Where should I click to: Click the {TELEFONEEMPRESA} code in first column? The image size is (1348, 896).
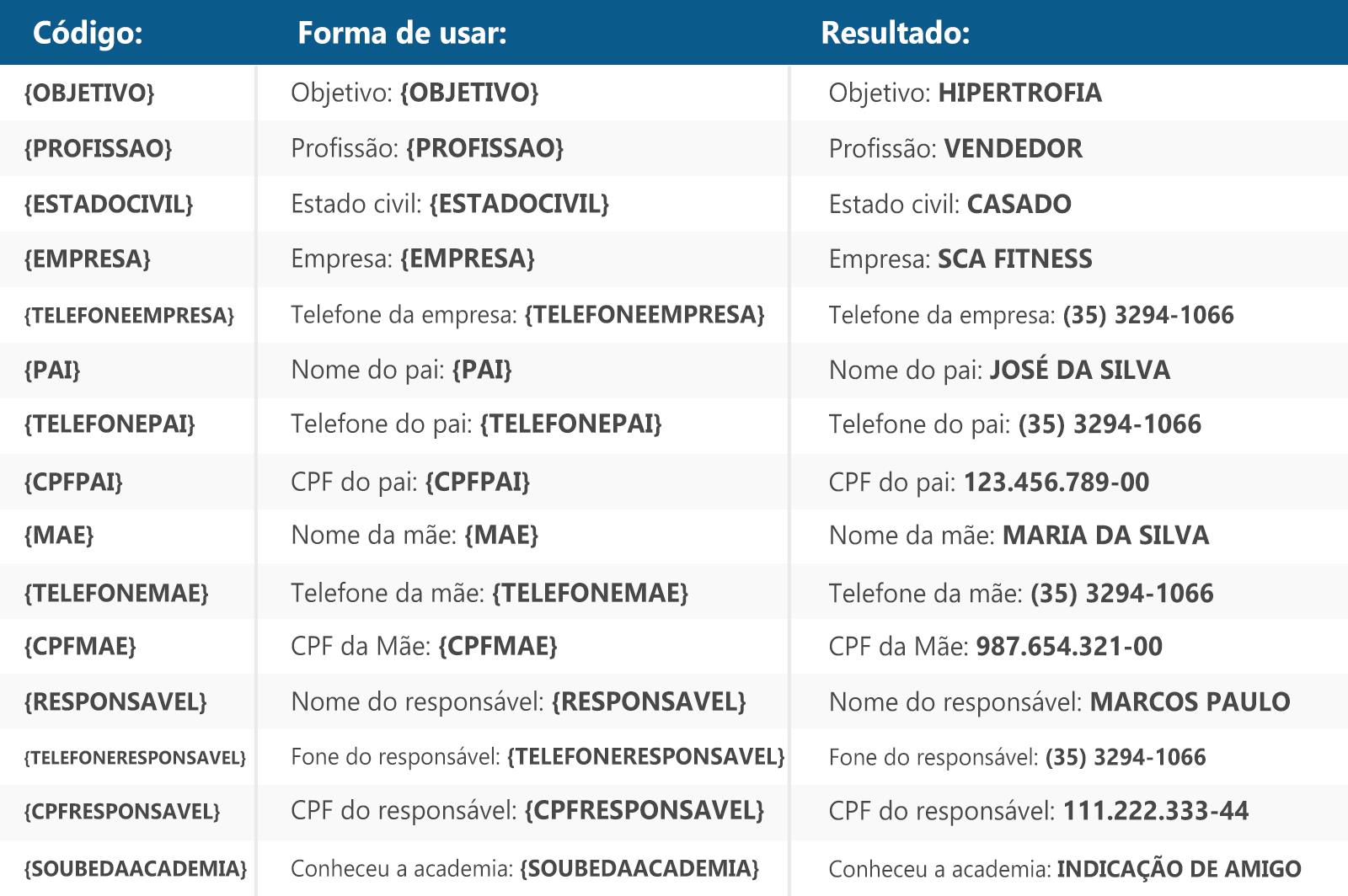click(129, 315)
